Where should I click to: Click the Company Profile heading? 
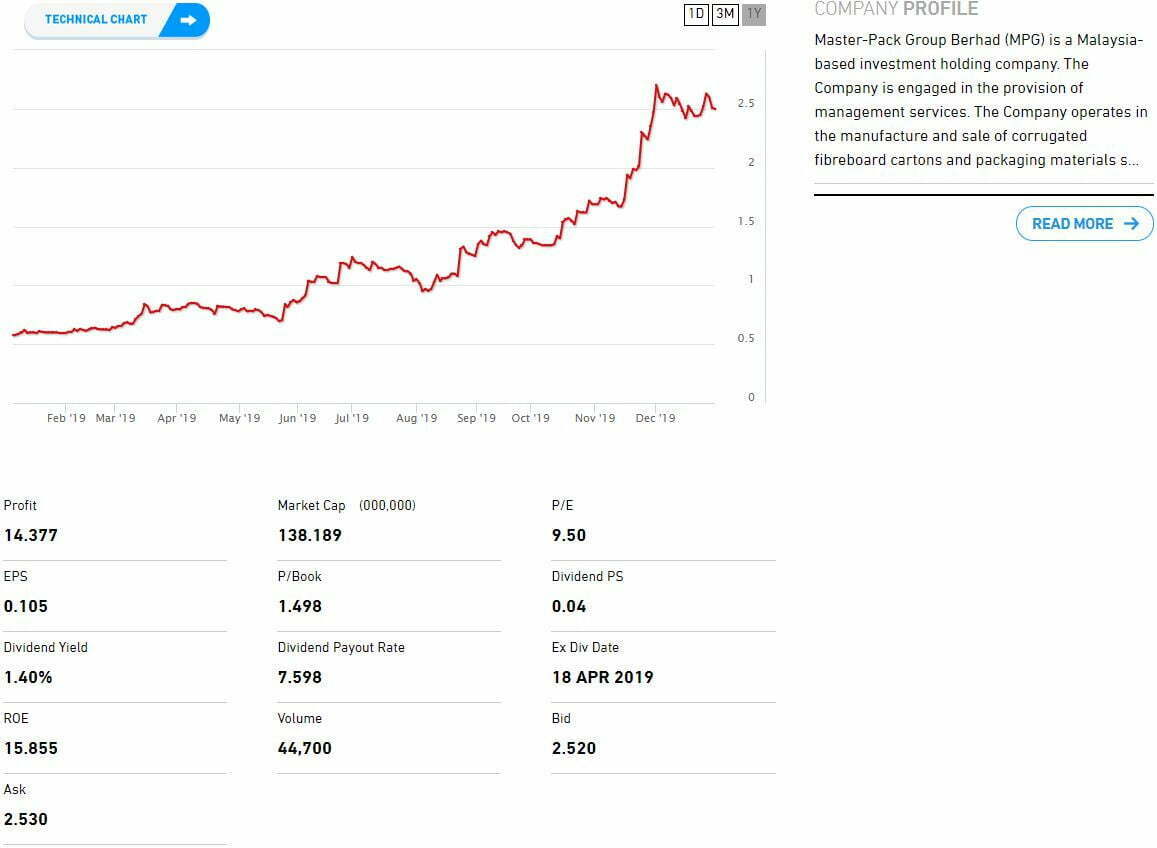tap(896, 9)
